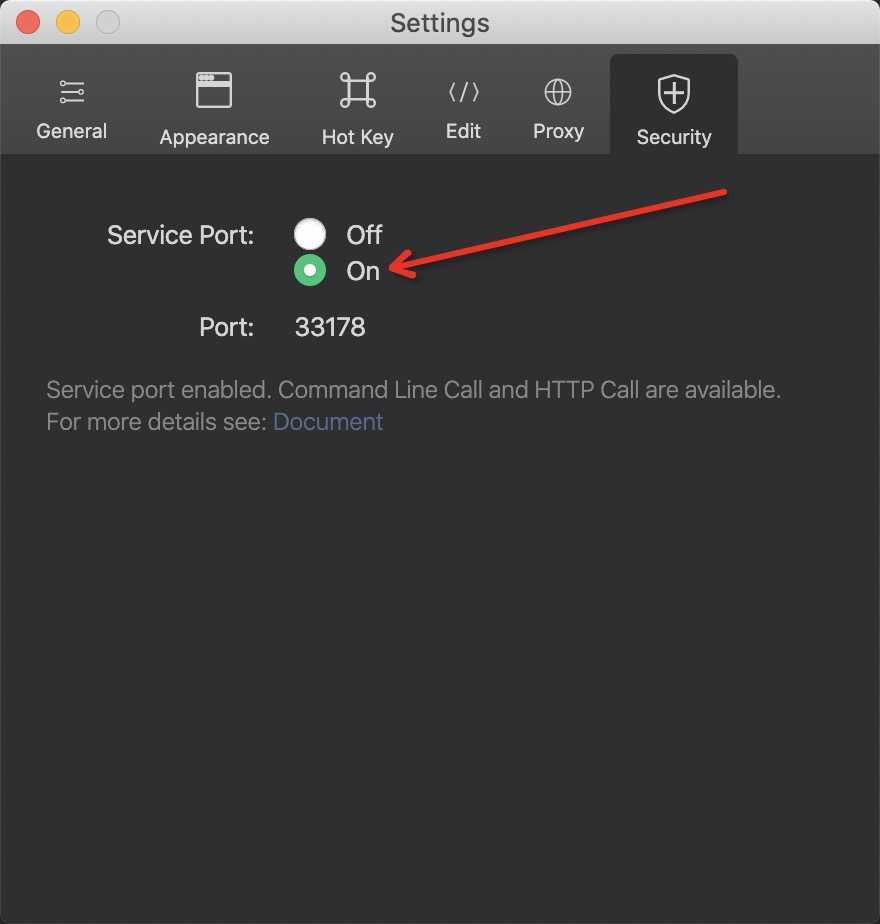
Task: Go to the Edit tab label
Action: (x=463, y=131)
